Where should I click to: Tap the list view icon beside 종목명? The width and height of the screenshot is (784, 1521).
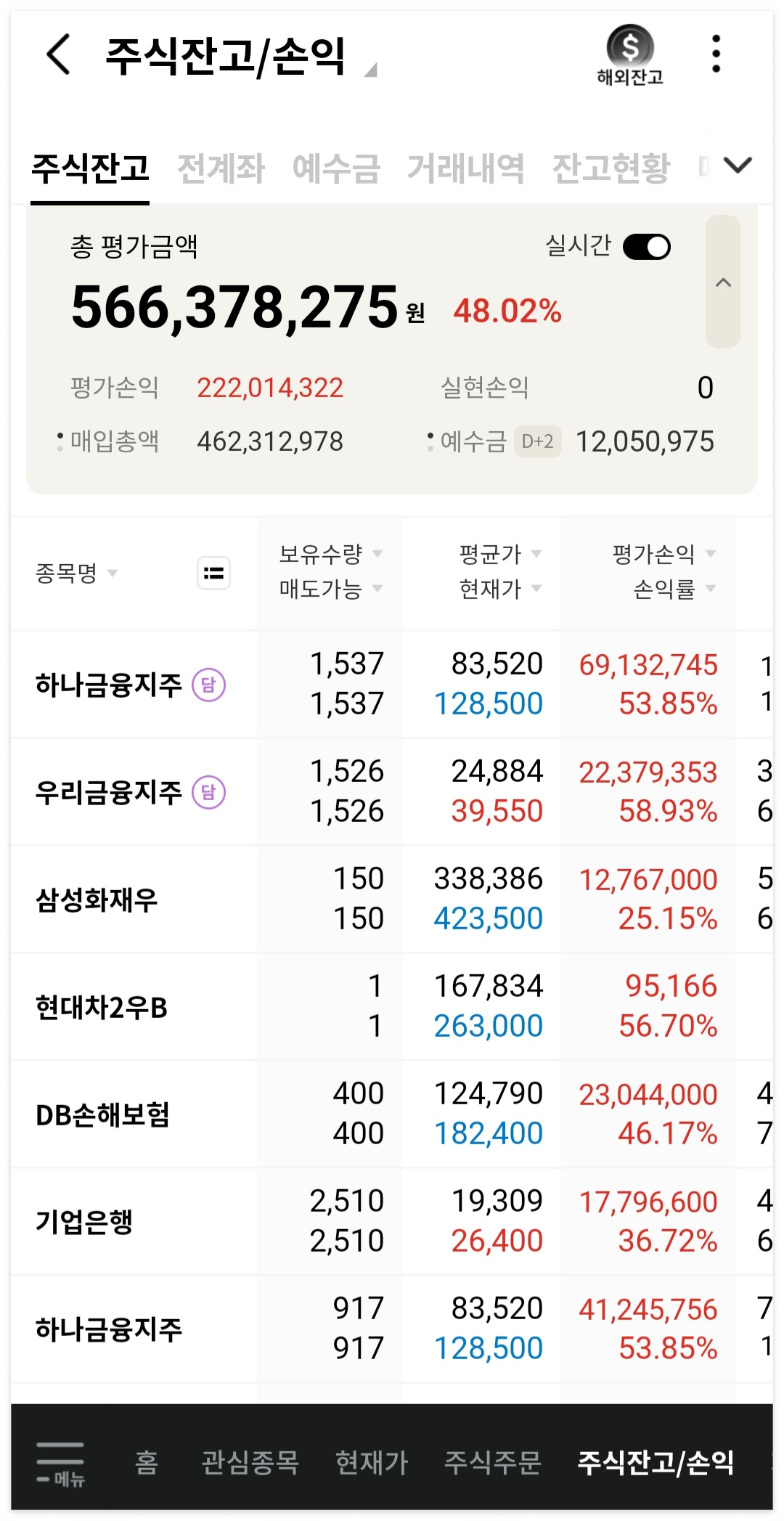(x=214, y=573)
